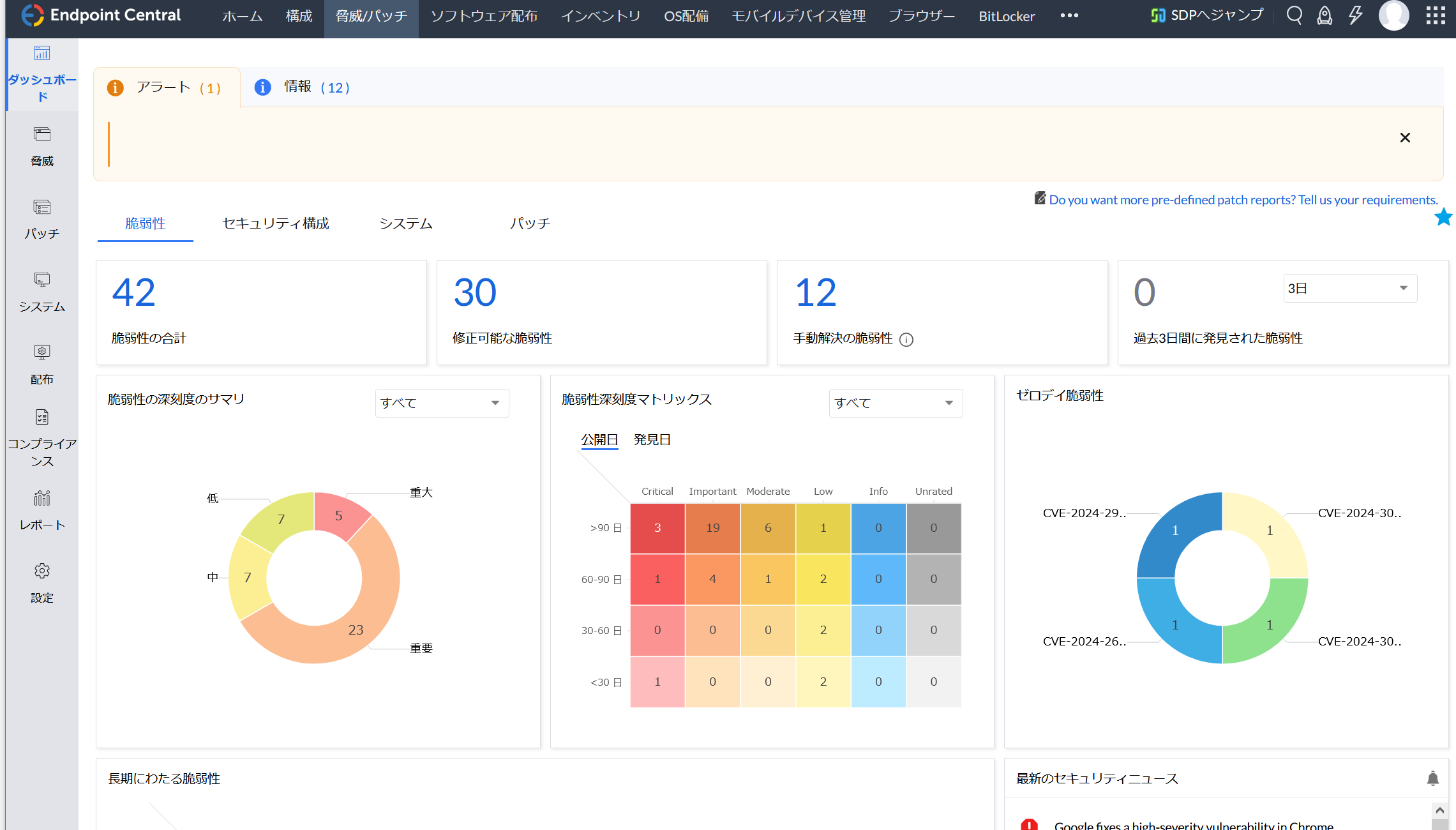This screenshot has width=1456, height=830.
Task: Click SDPへジャンプ button
Action: click(1207, 15)
